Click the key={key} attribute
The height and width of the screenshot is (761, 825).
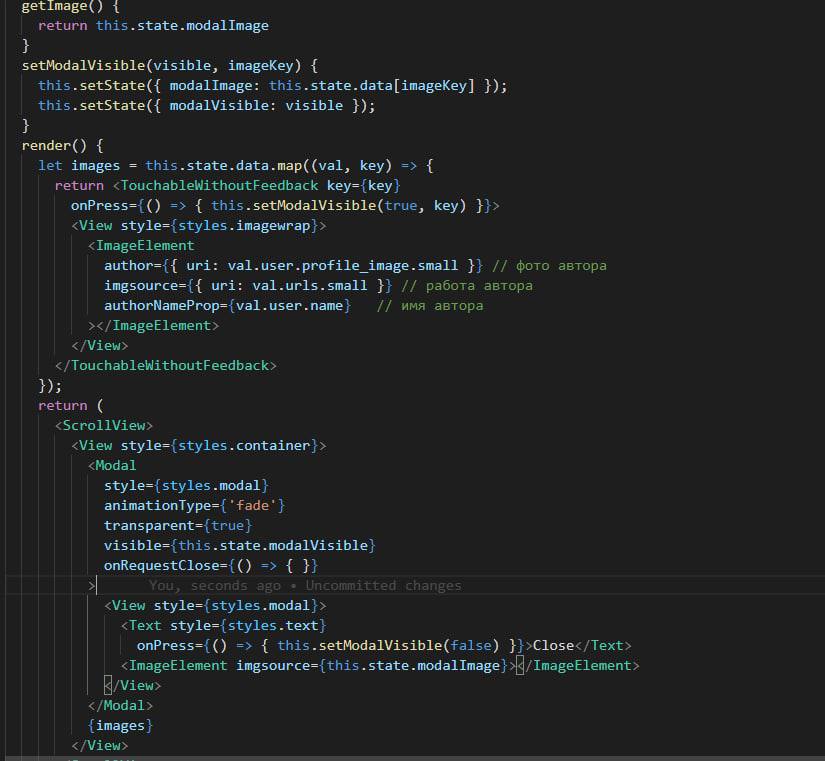tap(364, 186)
